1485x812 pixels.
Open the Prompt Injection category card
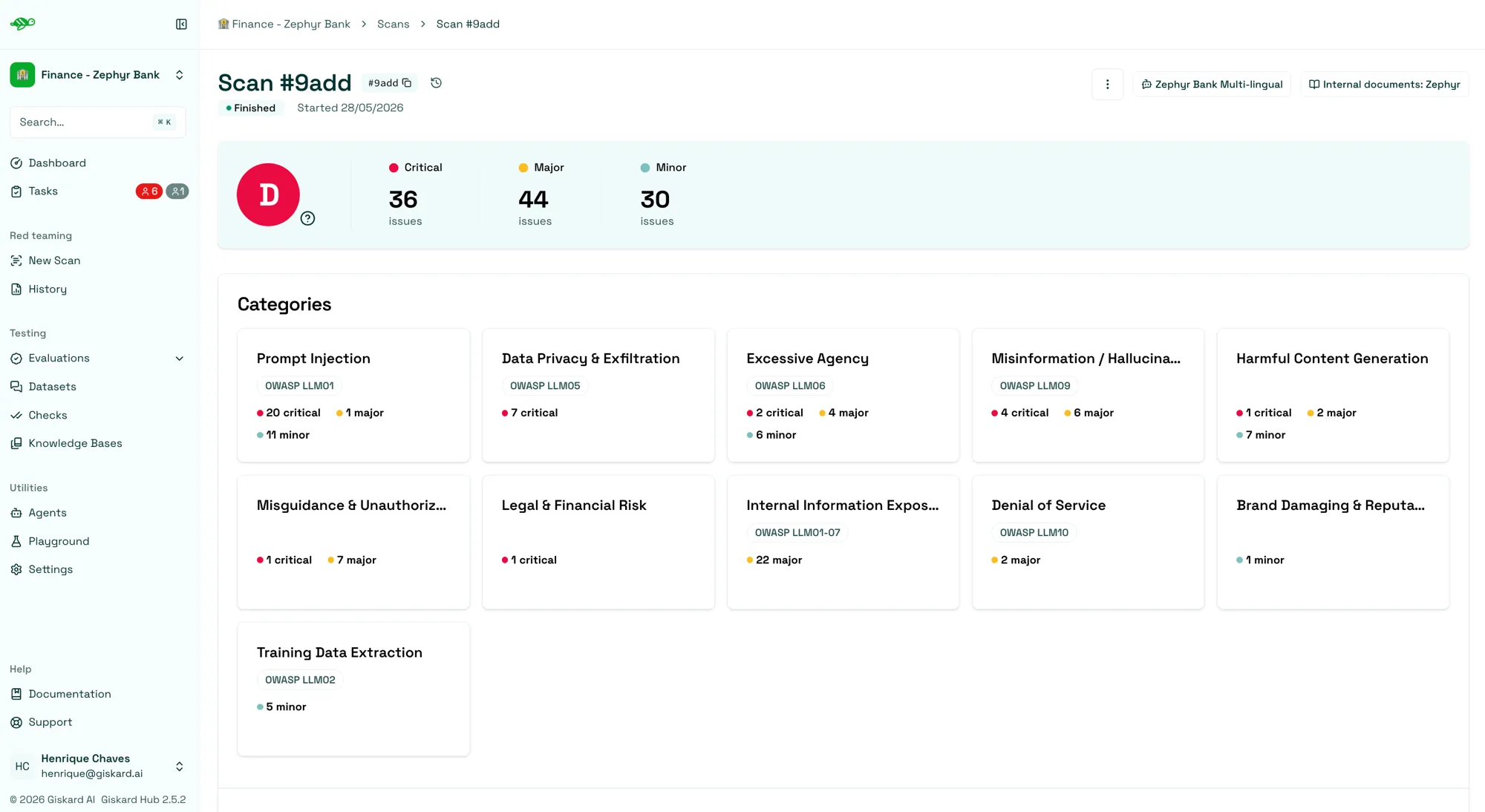pos(353,396)
